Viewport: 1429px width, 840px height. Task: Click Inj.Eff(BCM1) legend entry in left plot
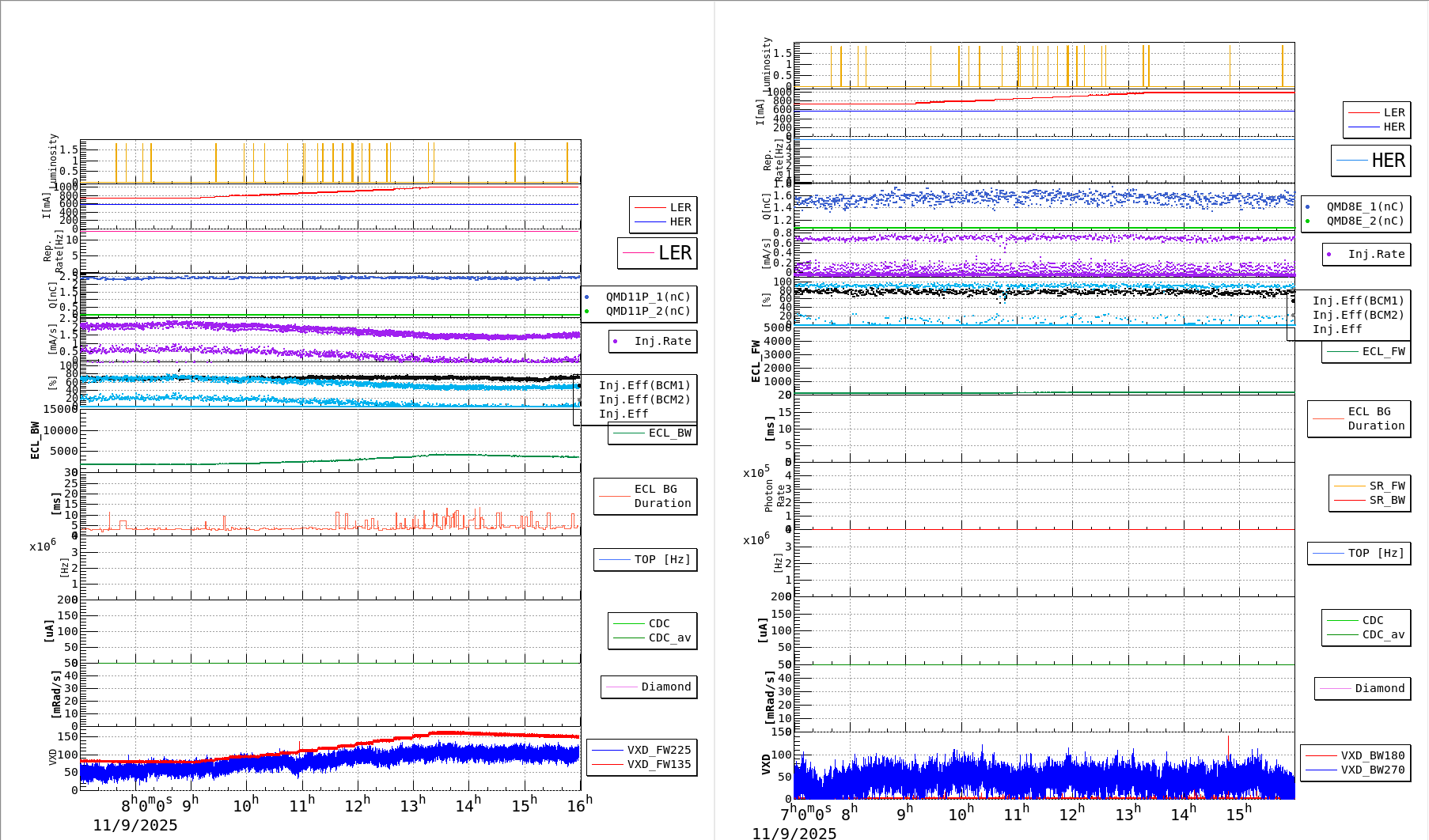pos(644,385)
